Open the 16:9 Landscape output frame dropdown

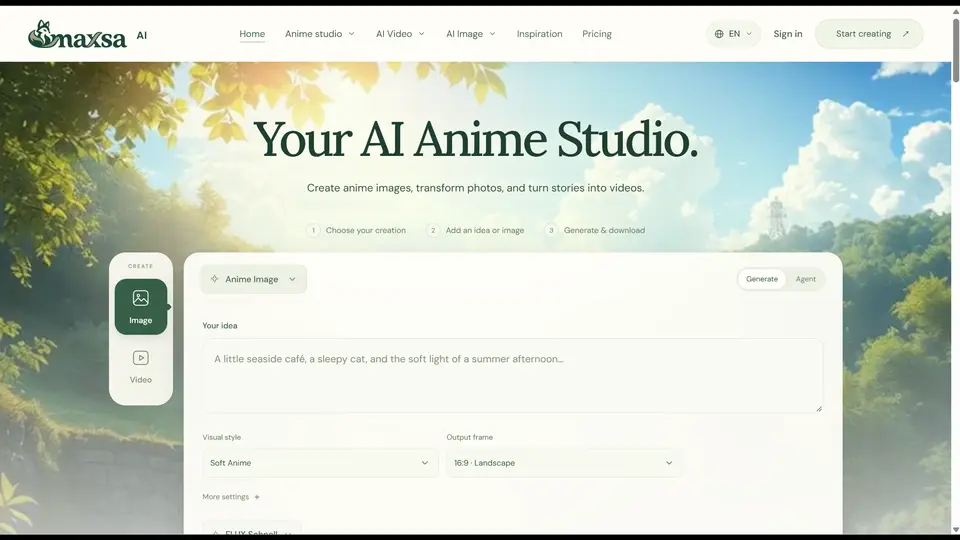(563, 463)
